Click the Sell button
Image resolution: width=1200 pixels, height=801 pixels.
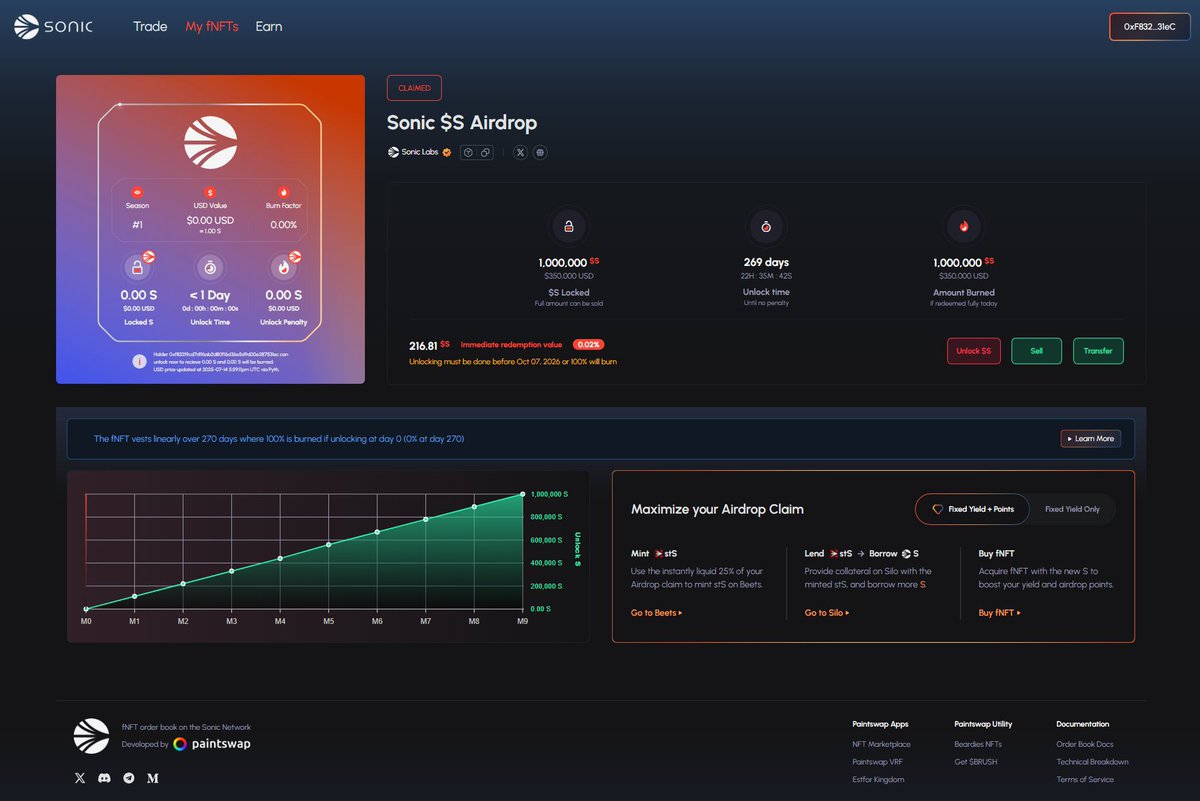click(1037, 351)
